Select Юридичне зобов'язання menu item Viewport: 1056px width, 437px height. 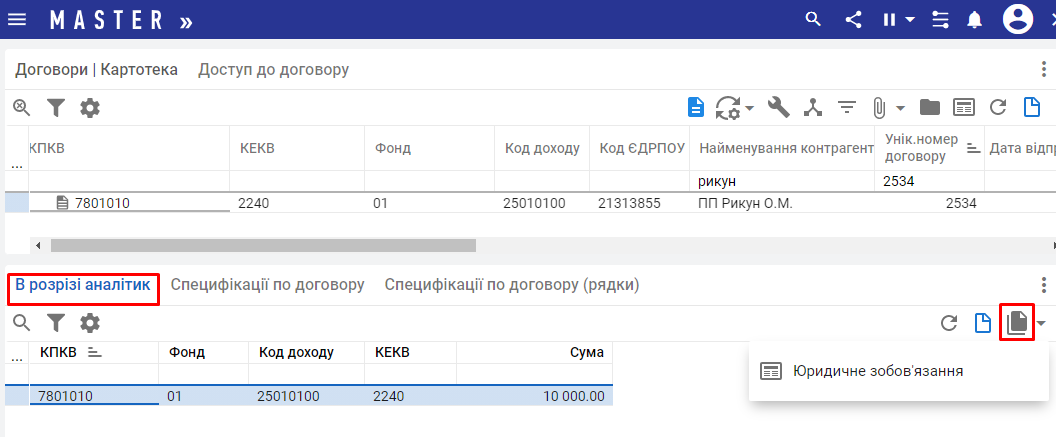pos(877,371)
